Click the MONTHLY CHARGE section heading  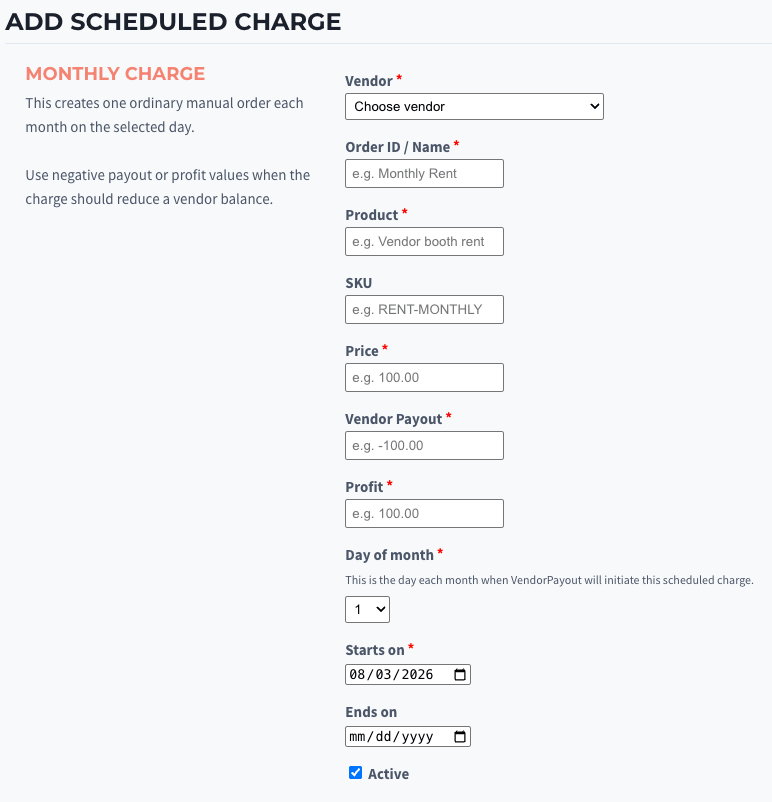(115, 74)
